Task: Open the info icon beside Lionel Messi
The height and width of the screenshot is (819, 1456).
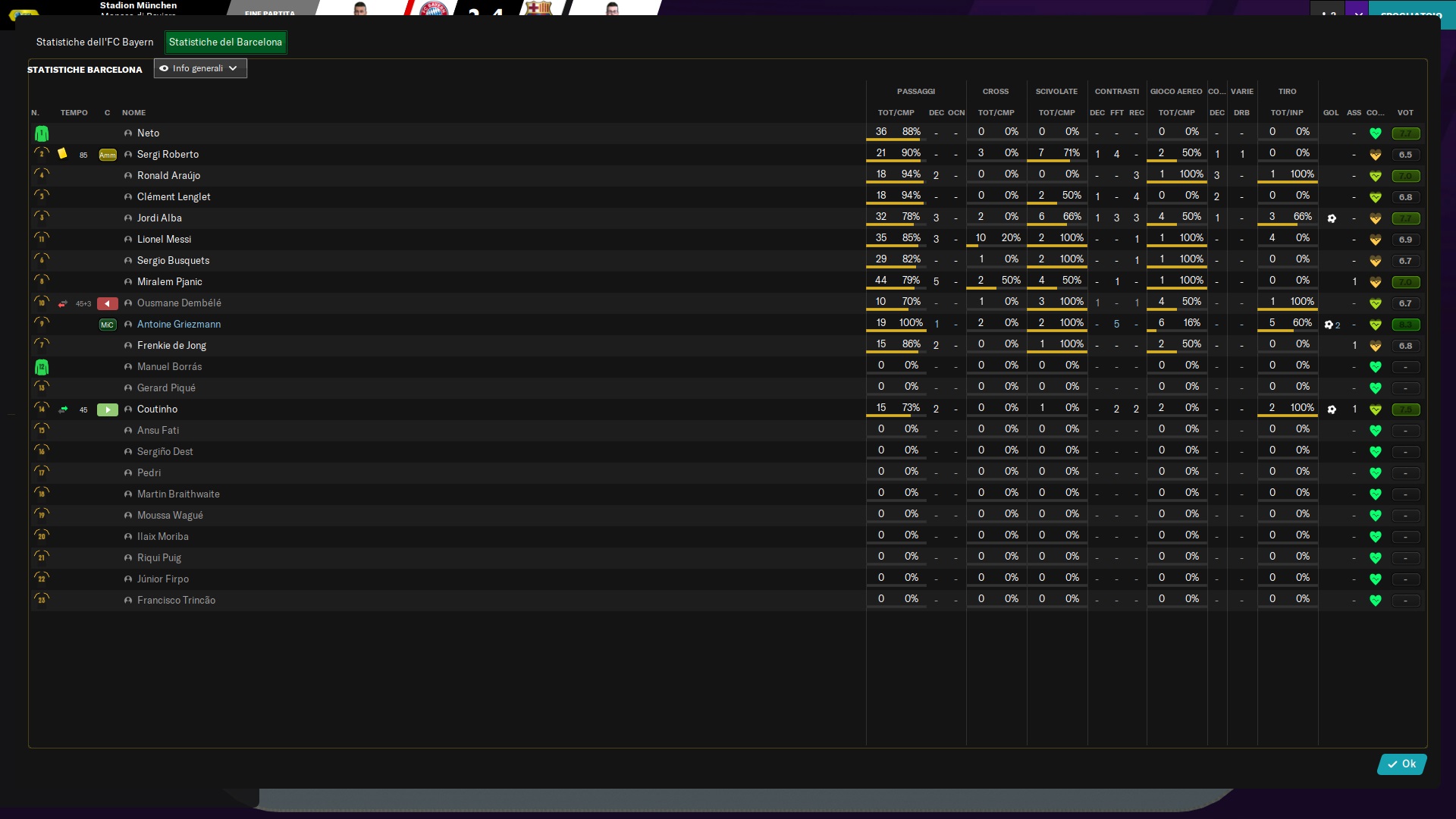Action: click(128, 240)
